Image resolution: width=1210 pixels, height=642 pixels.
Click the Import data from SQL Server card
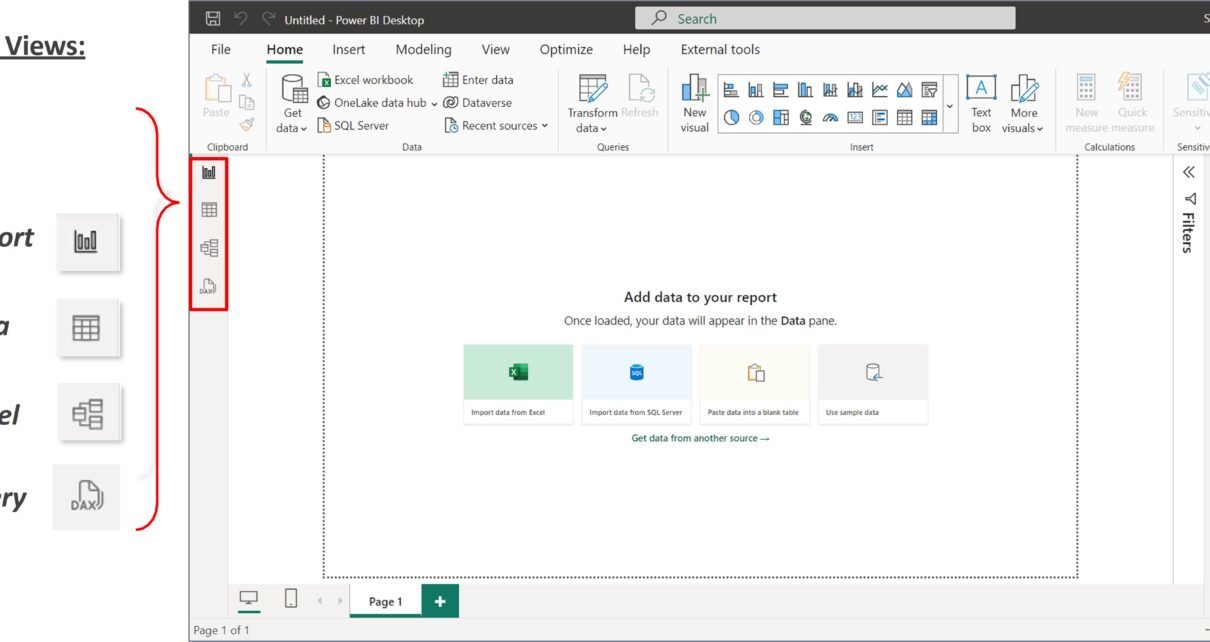(x=636, y=384)
